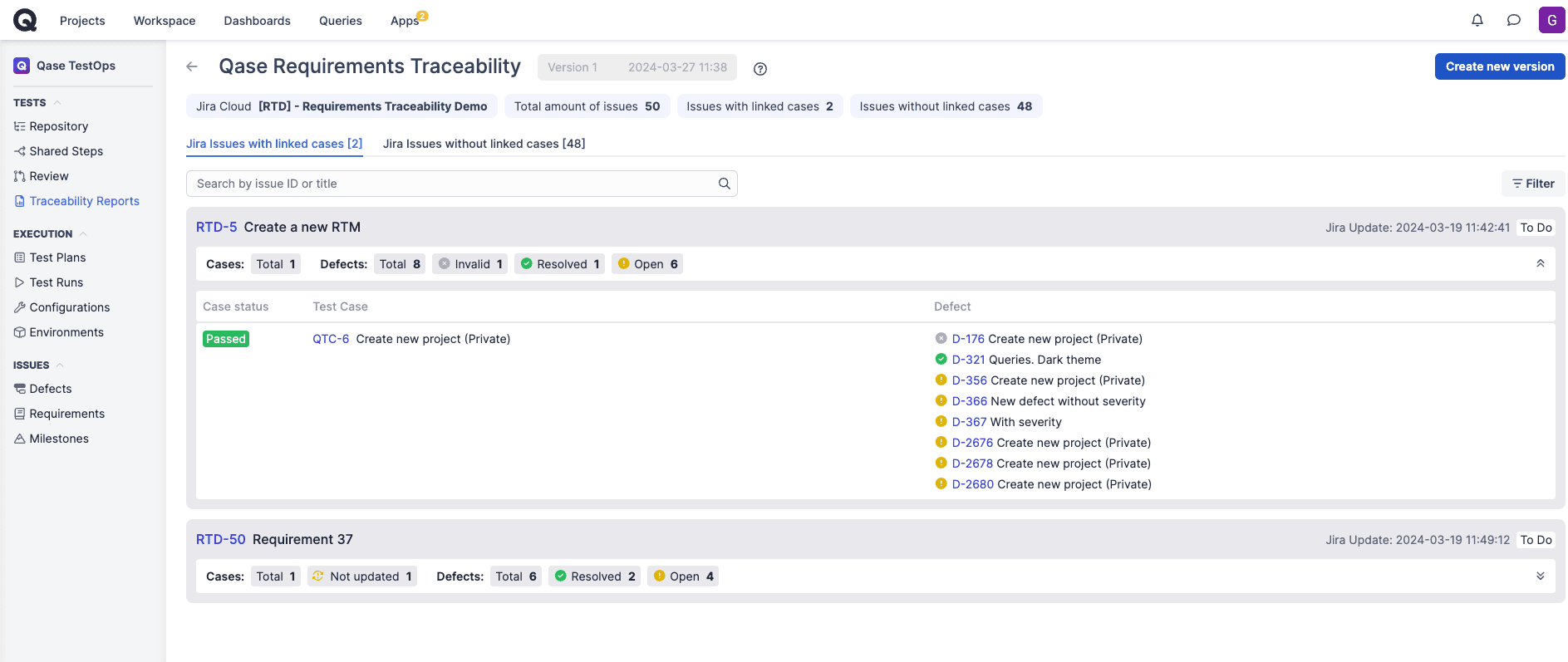Screen dimensions: 1568x662
Task: Click the open status icon of D-356
Action: pyautogui.click(x=941, y=380)
